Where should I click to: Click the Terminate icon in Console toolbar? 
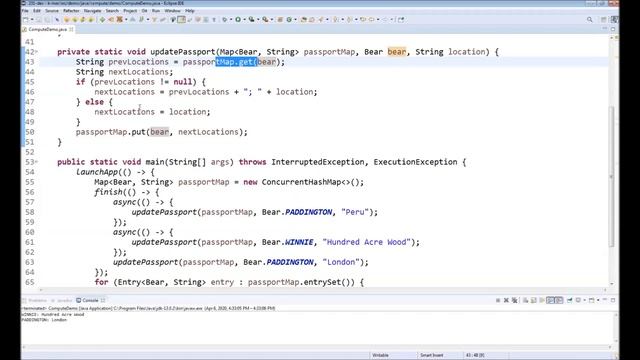498,300
